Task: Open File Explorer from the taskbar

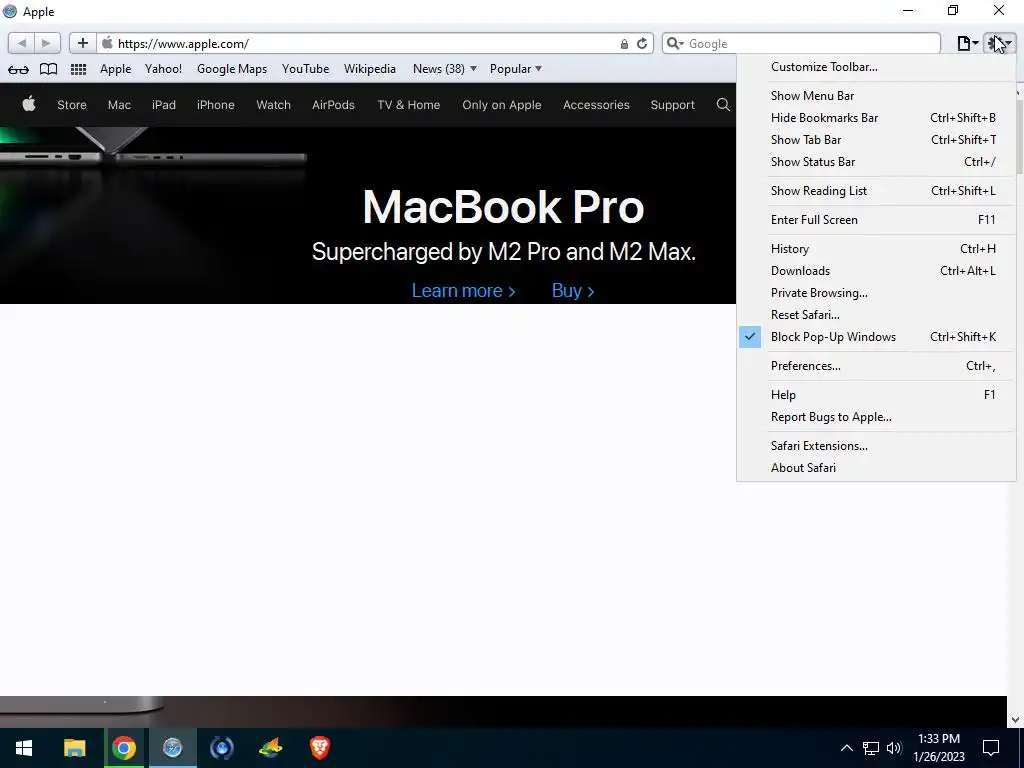Action: (x=74, y=748)
